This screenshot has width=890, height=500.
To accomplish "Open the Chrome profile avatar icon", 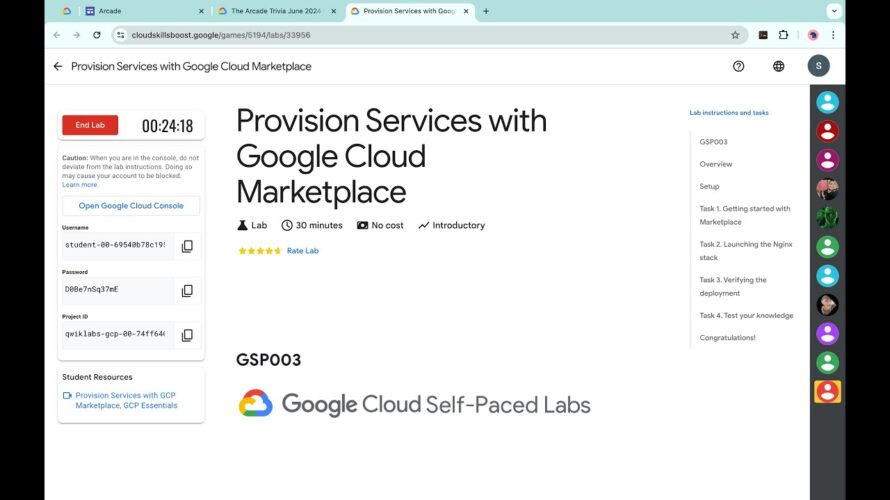I will (x=813, y=35).
